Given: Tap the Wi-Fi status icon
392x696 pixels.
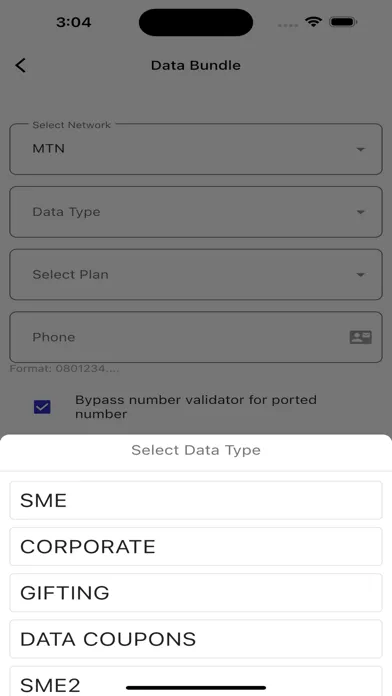Looking at the screenshot, I should (x=314, y=22).
